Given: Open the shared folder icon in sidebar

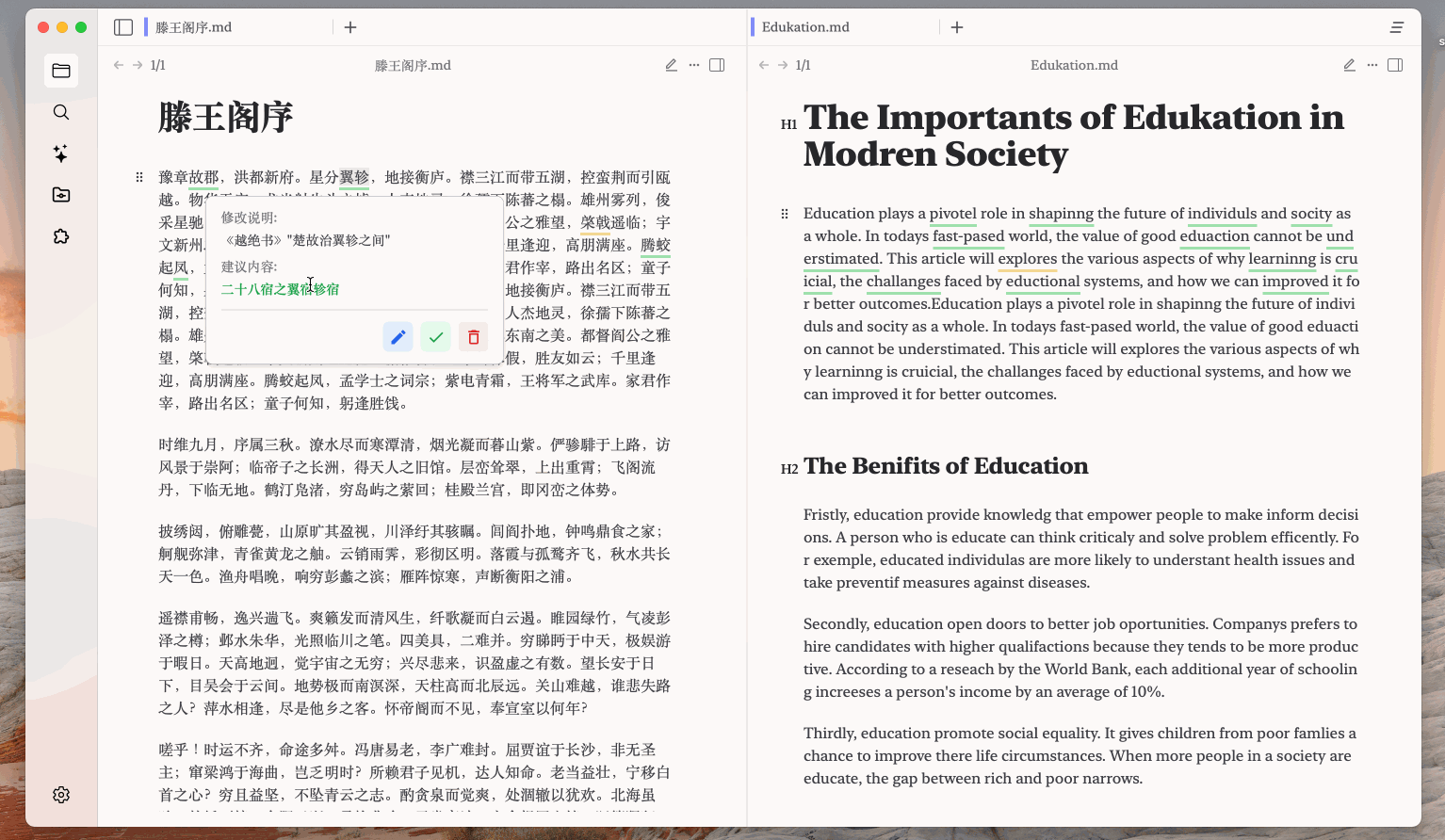Looking at the screenshot, I should pyautogui.click(x=61, y=195).
